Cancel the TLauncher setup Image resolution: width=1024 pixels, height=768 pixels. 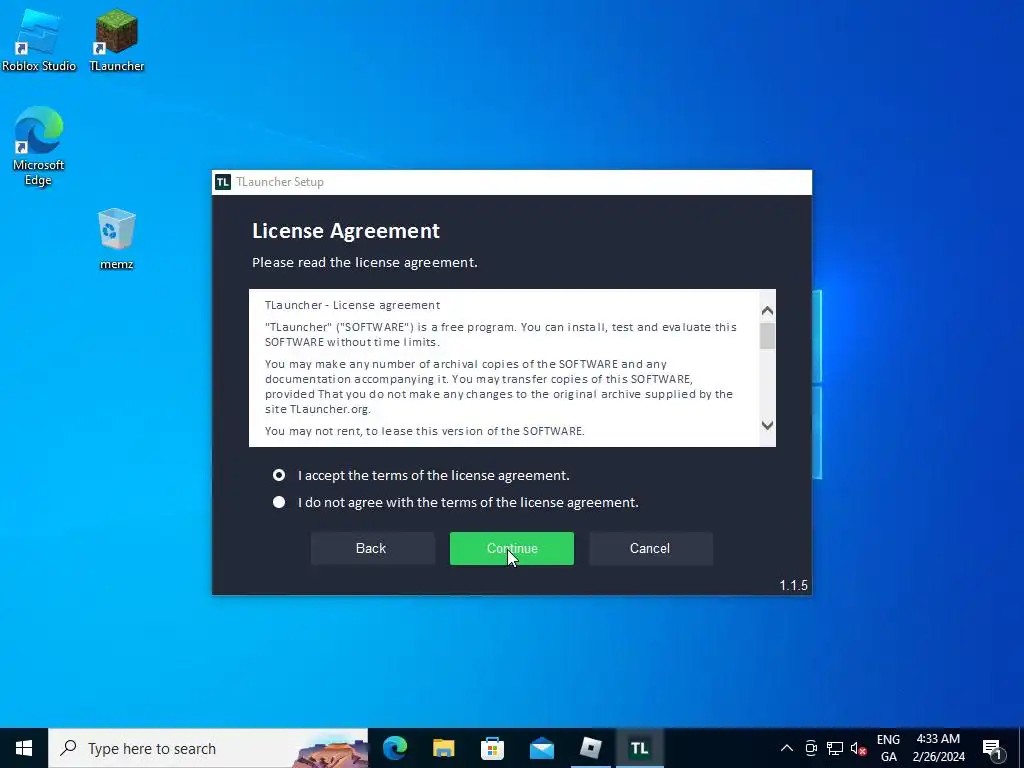pyautogui.click(x=650, y=549)
